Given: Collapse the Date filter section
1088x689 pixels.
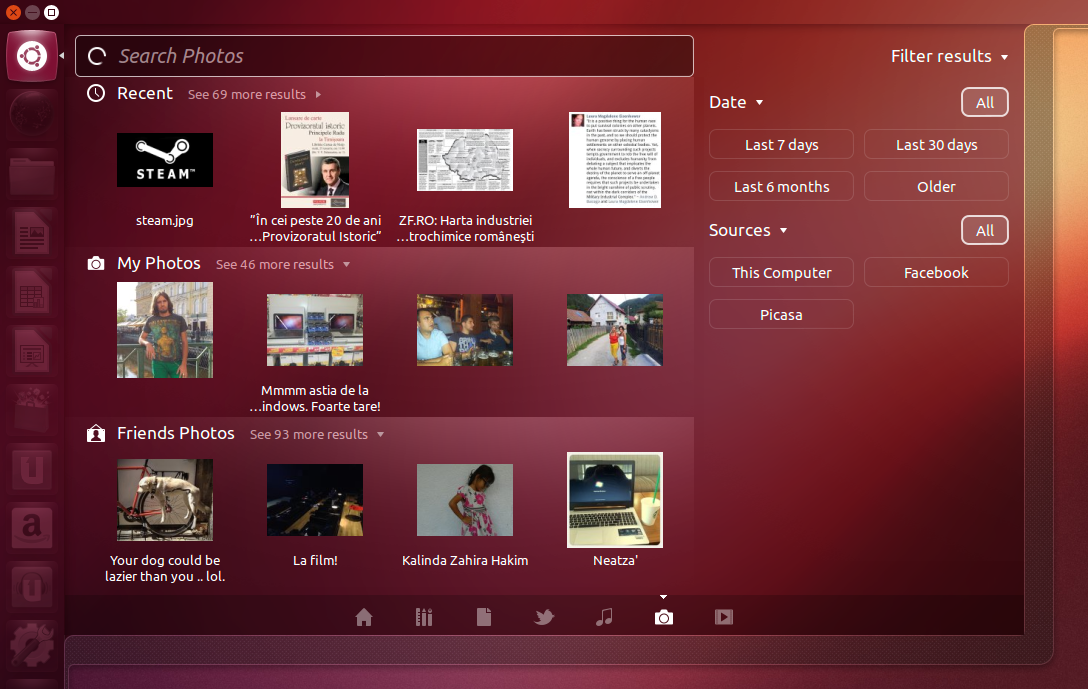Looking at the screenshot, I should click(736, 102).
